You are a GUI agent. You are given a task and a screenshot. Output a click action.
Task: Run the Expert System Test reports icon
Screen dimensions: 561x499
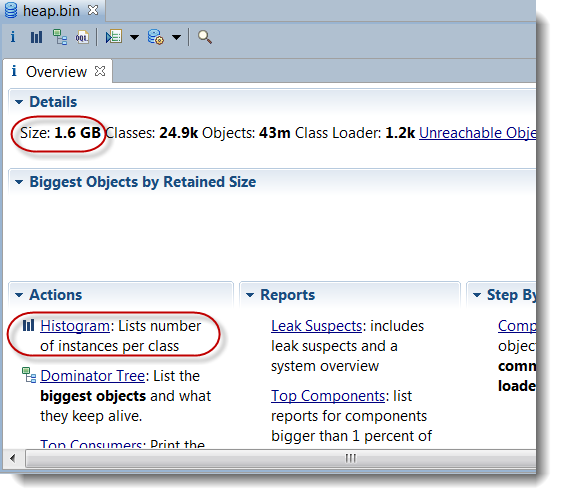114,36
